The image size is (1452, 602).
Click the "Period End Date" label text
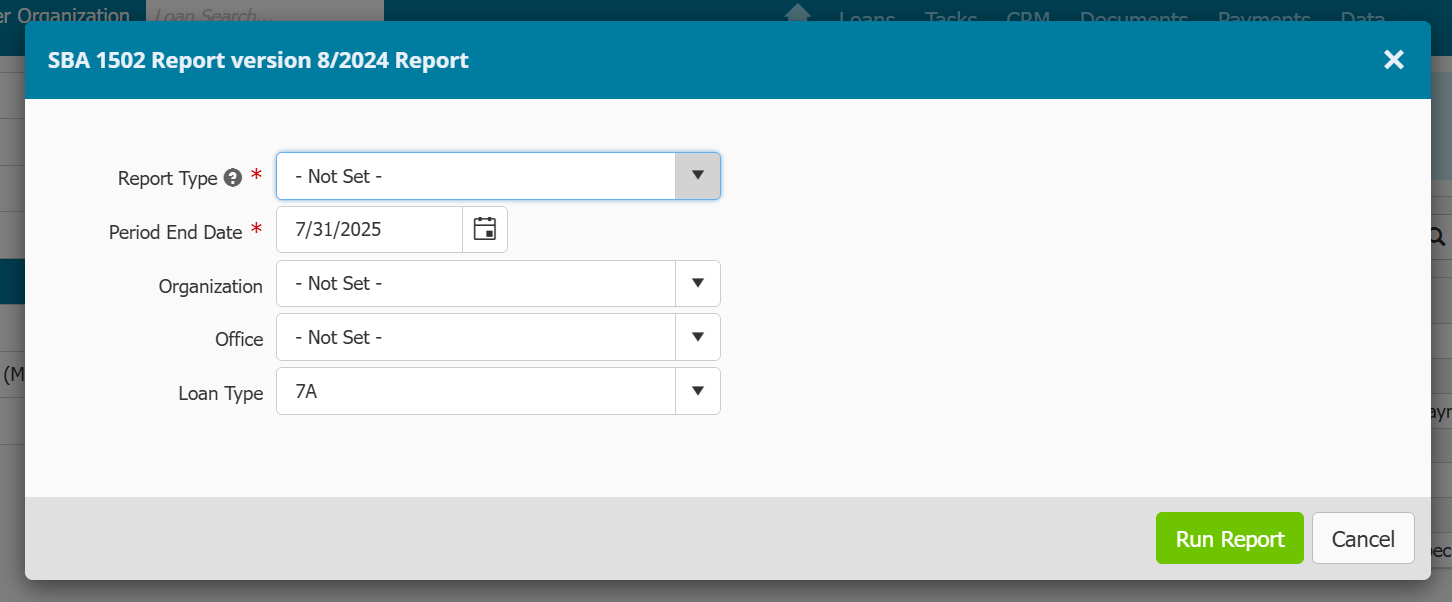coord(176,232)
